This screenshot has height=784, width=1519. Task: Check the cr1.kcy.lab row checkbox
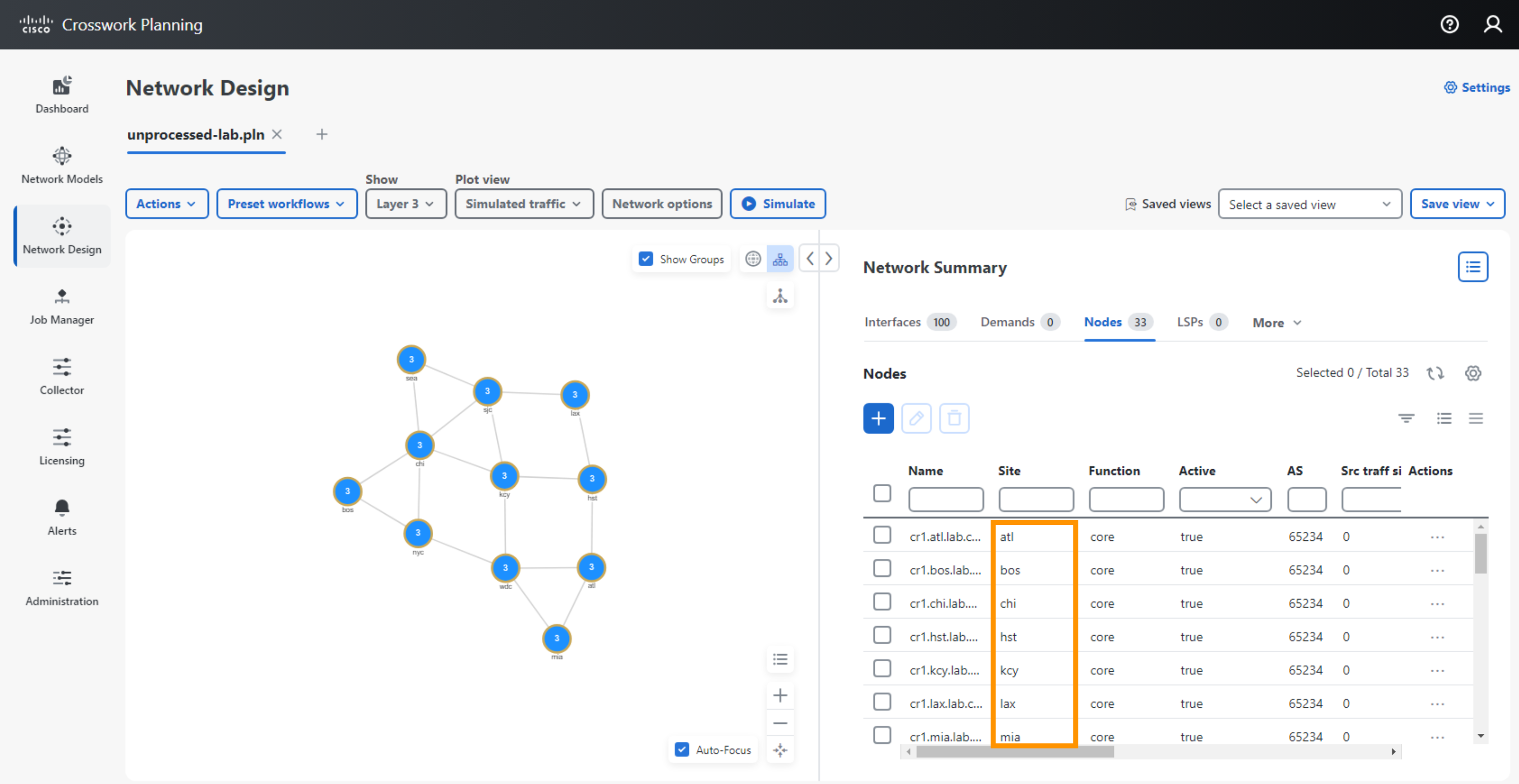(x=881, y=669)
